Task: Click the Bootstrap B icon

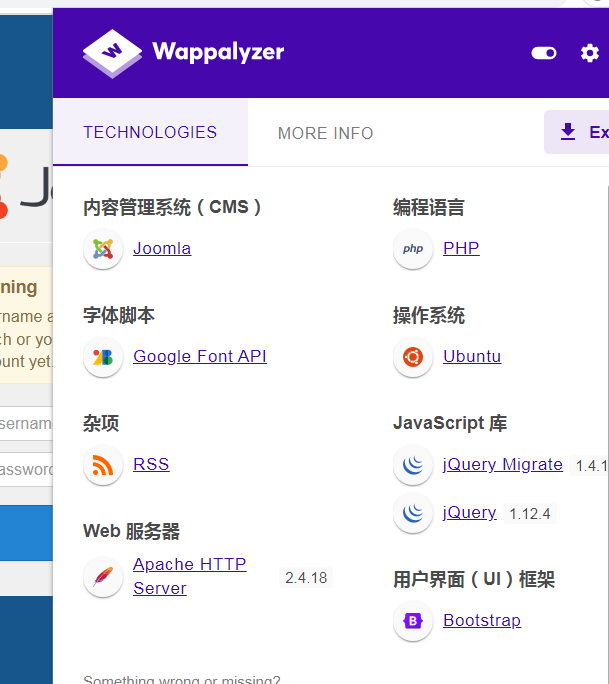Action: [413, 621]
